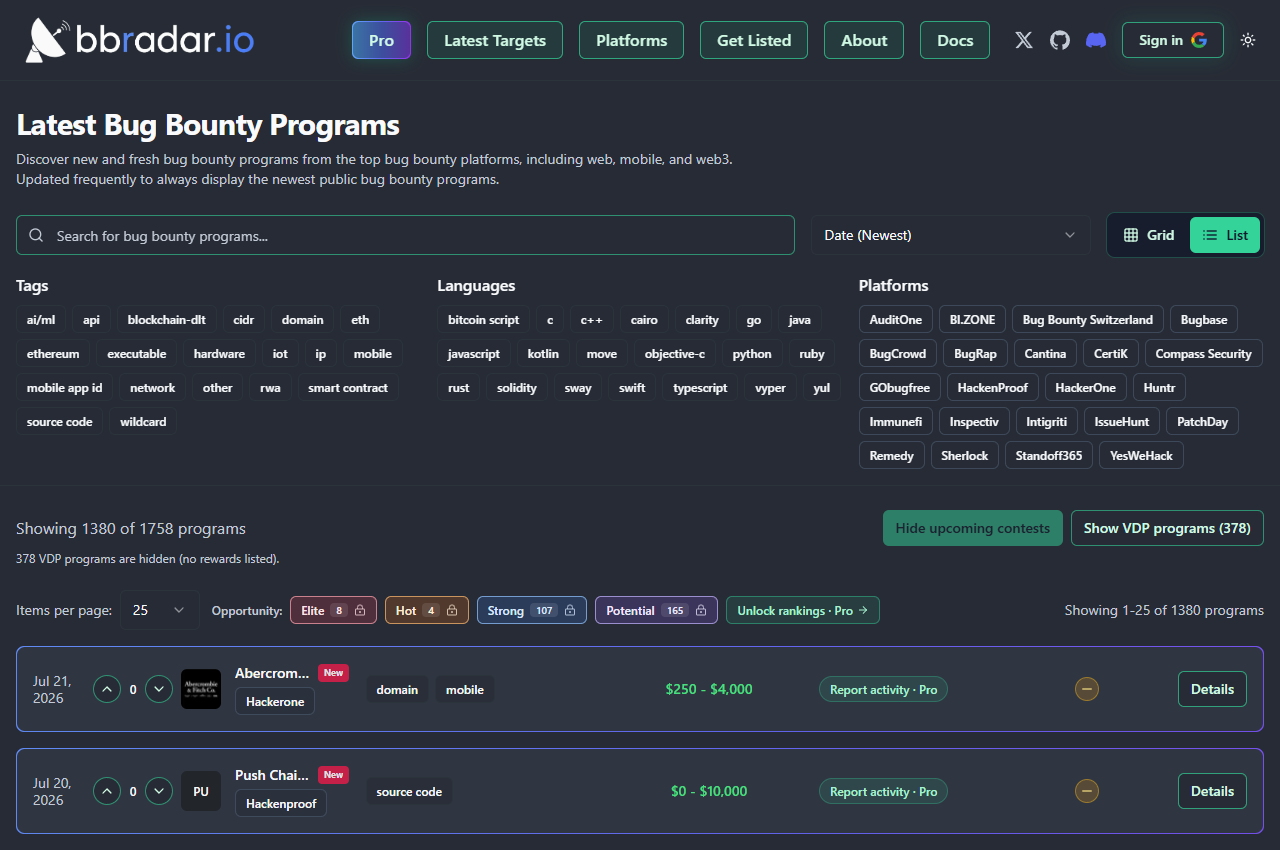1280x850 pixels.
Task: Switch to Grid view
Action: 1149,235
